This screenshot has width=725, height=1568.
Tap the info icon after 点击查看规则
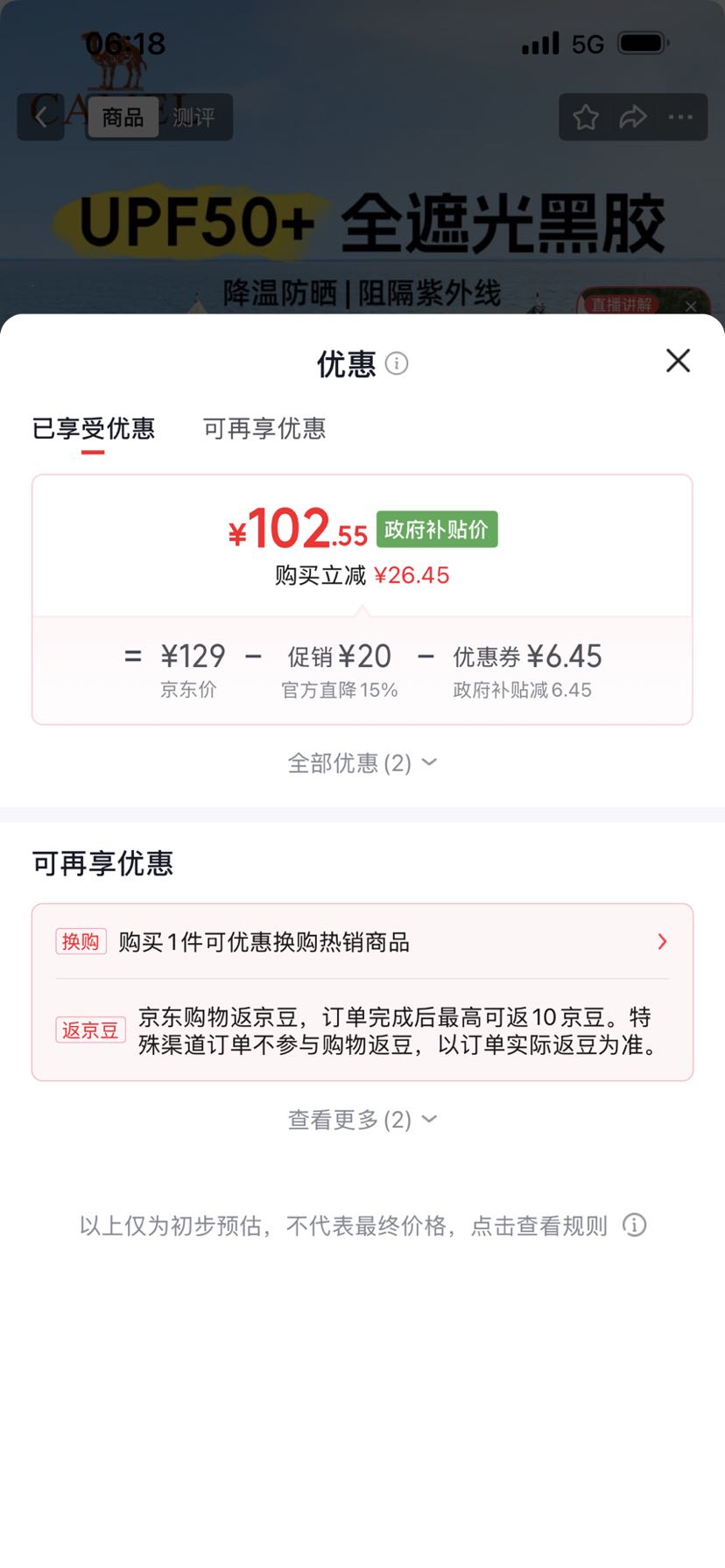[634, 1225]
